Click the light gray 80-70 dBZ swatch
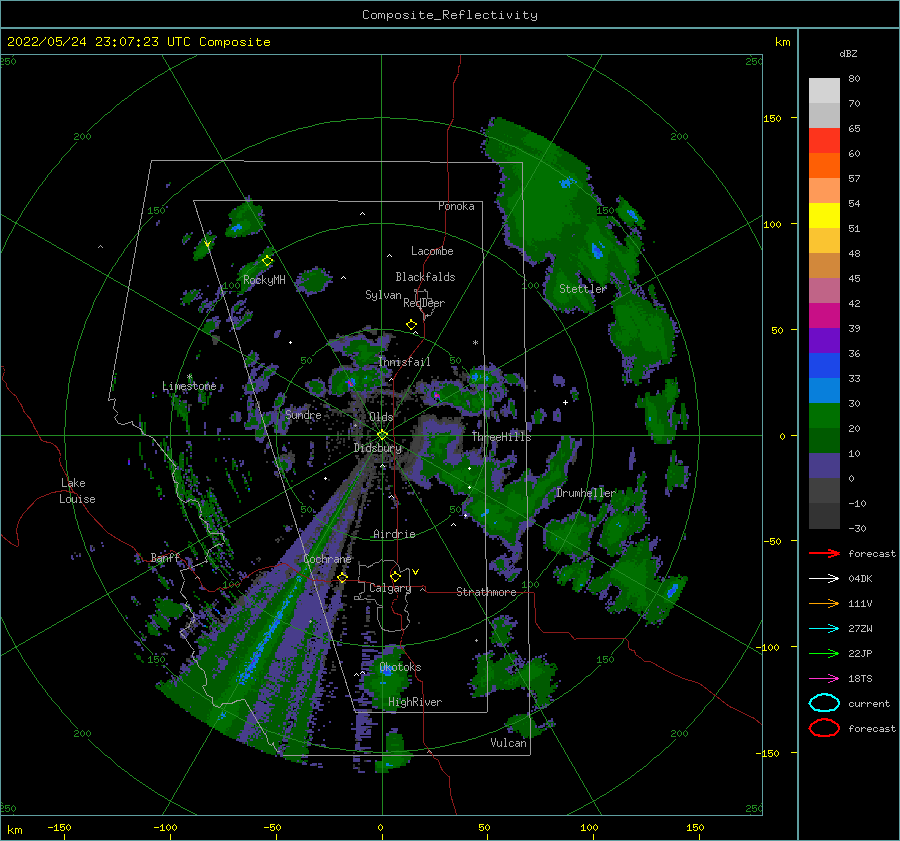 tap(824, 91)
